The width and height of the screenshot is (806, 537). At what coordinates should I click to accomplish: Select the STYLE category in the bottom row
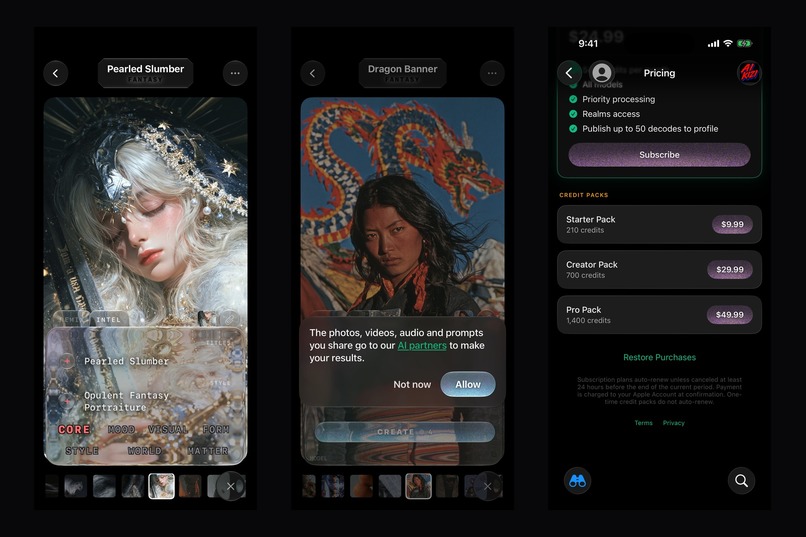coord(82,451)
